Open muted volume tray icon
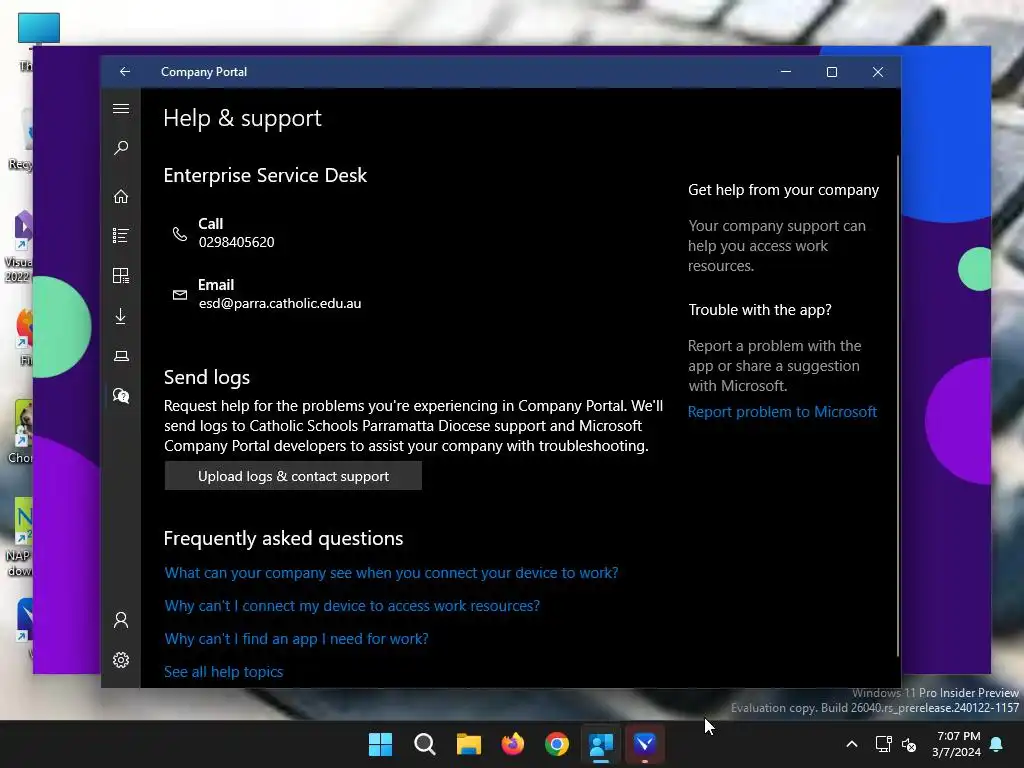 pyautogui.click(x=908, y=744)
